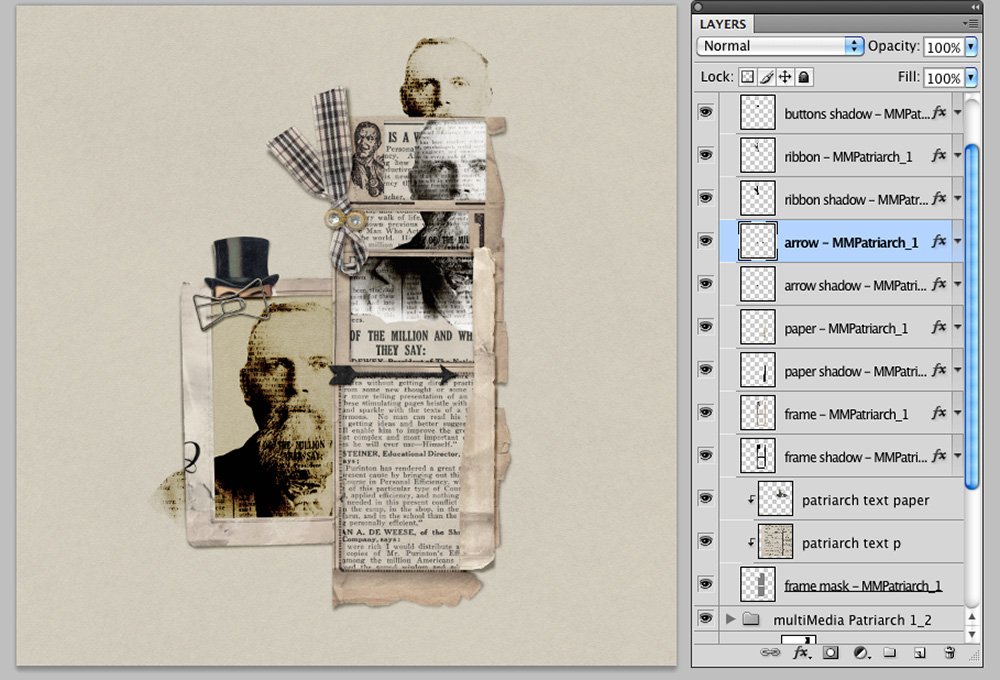This screenshot has height=680, width=1000.
Task: Click the Layers panel scrollbar thumb
Action: click(972, 317)
